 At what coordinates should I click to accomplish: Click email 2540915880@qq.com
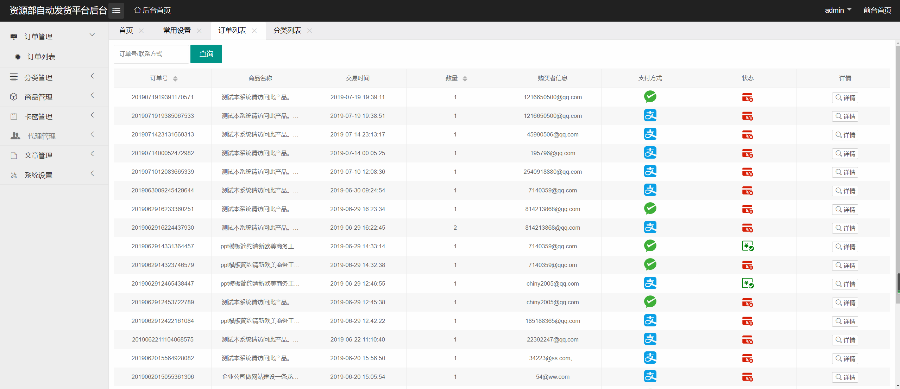pyautogui.click(x=553, y=172)
